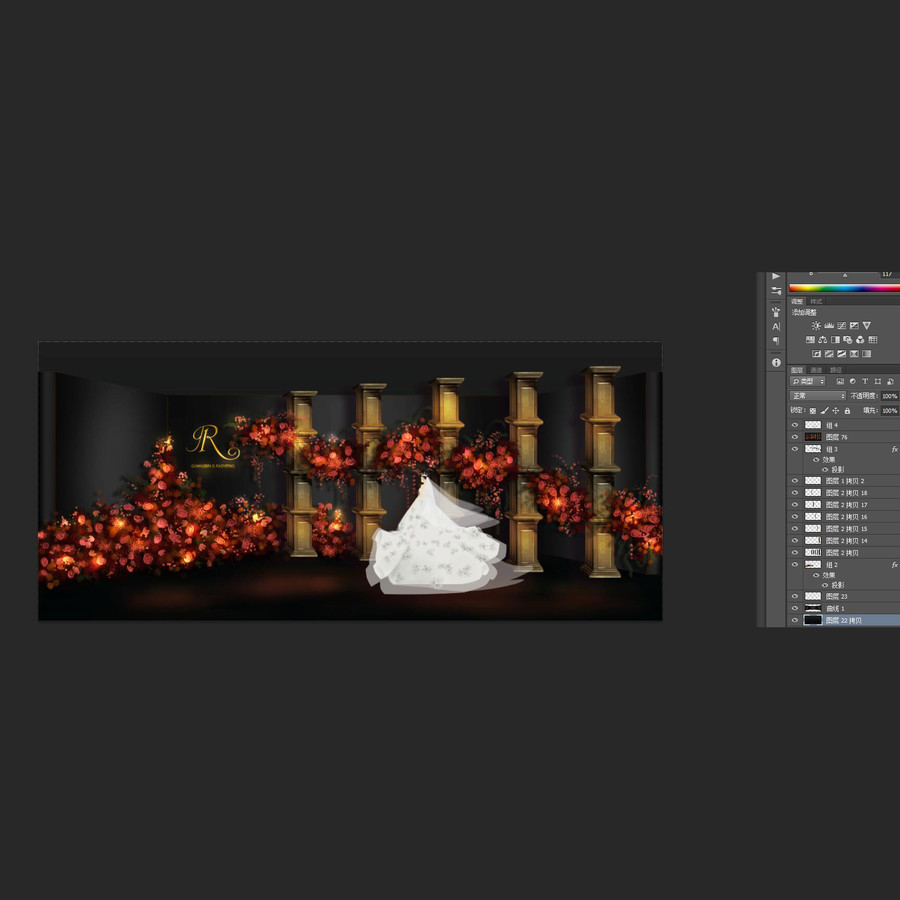Hide the 曲线 1 curves layer
The image size is (900, 900).
click(x=795, y=608)
